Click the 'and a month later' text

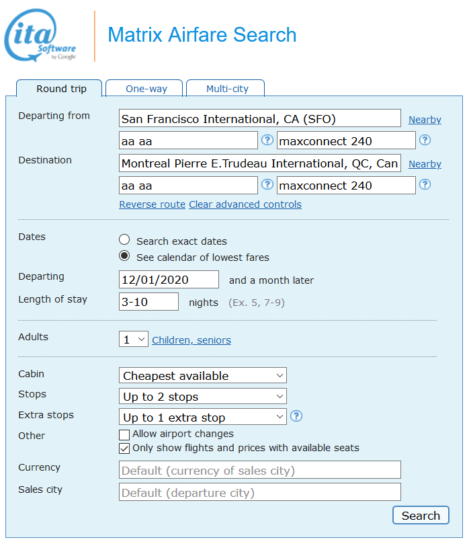click(x=271, y=280)
